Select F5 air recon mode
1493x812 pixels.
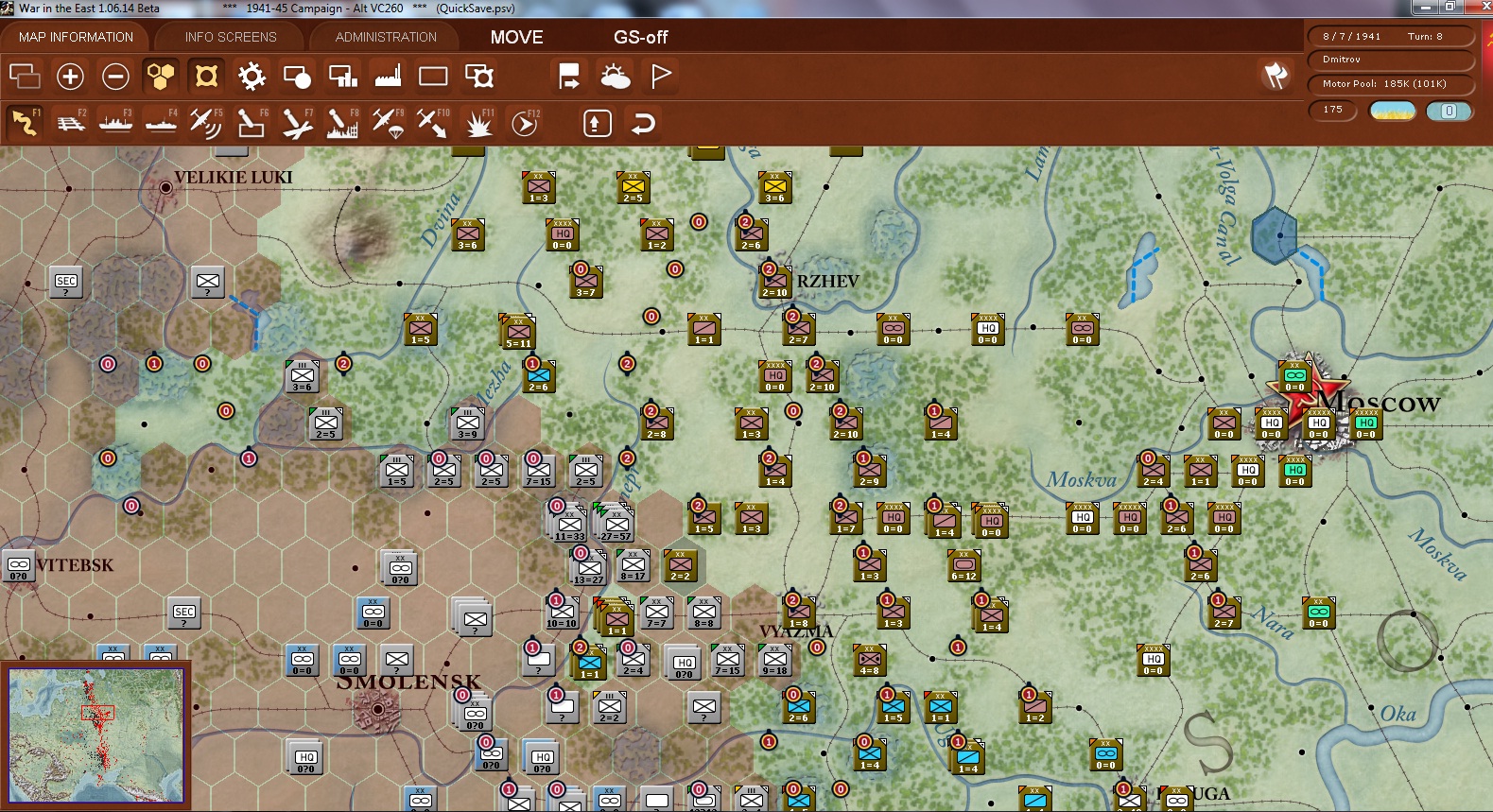coord(206,123)
